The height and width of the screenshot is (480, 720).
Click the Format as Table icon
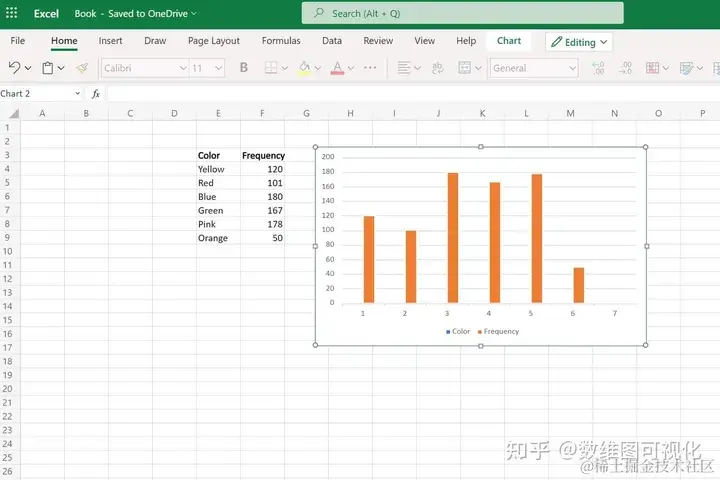pos(686,68)
